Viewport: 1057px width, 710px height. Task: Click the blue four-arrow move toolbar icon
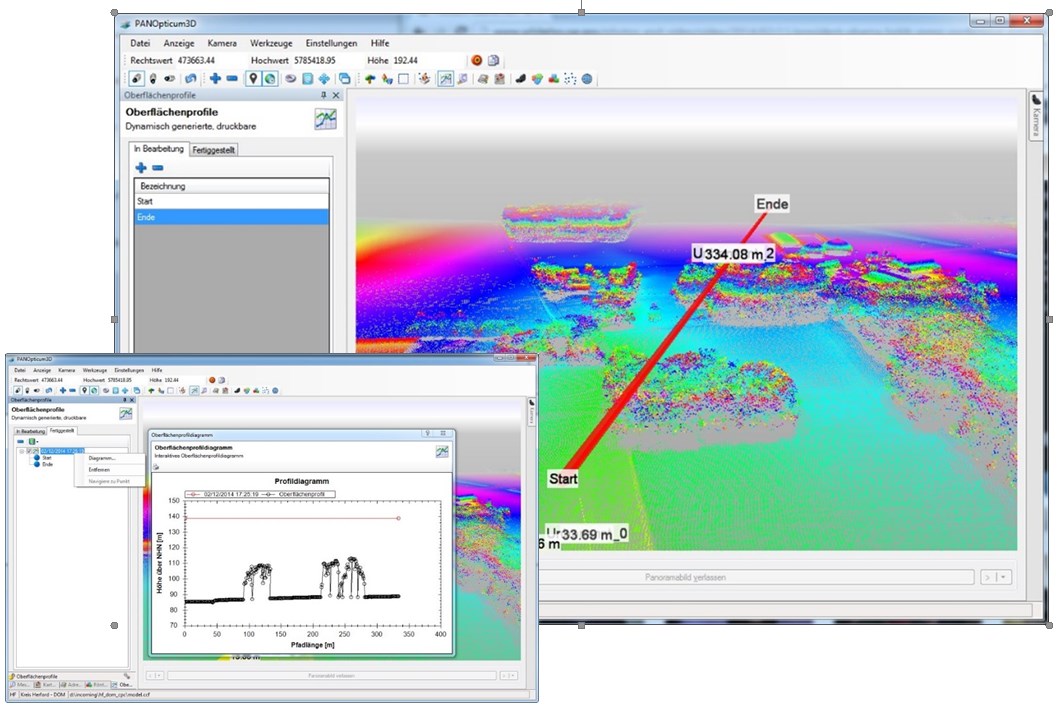tap(324, 79)
